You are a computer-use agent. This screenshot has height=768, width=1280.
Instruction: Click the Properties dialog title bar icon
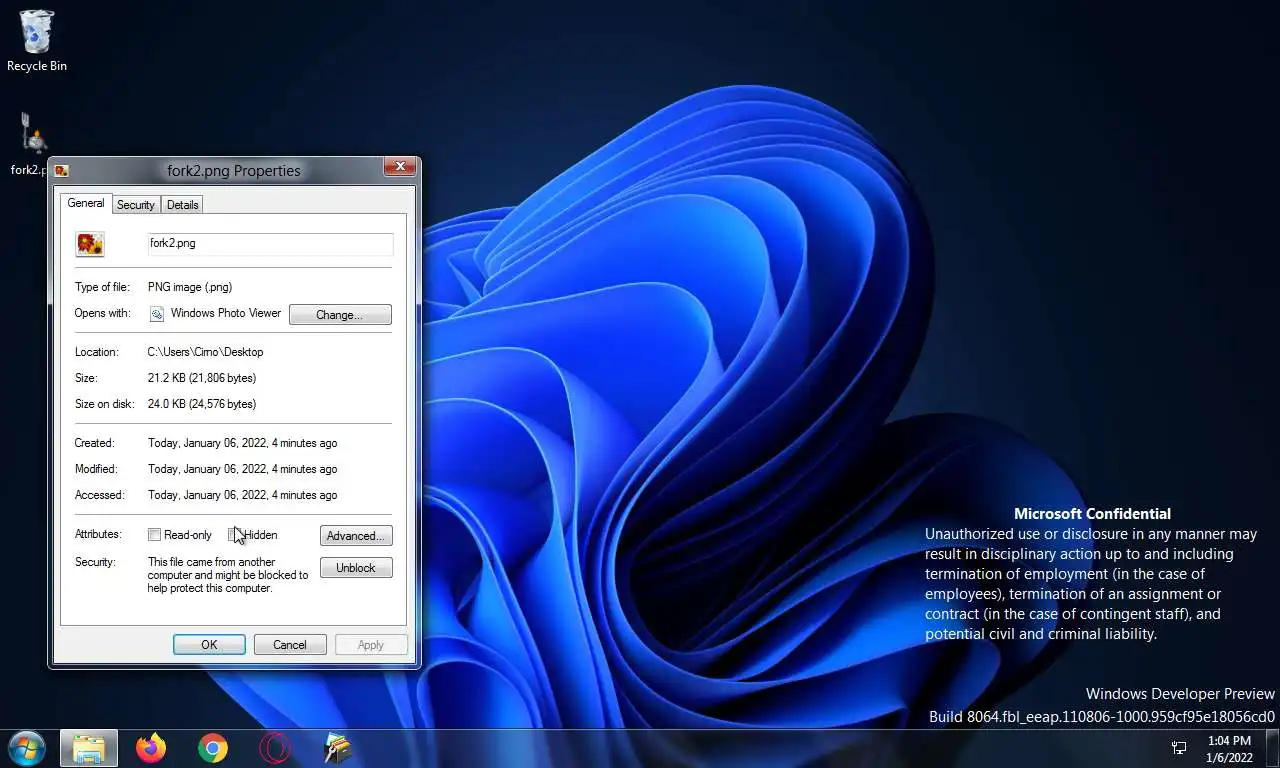tap(62, 171)
